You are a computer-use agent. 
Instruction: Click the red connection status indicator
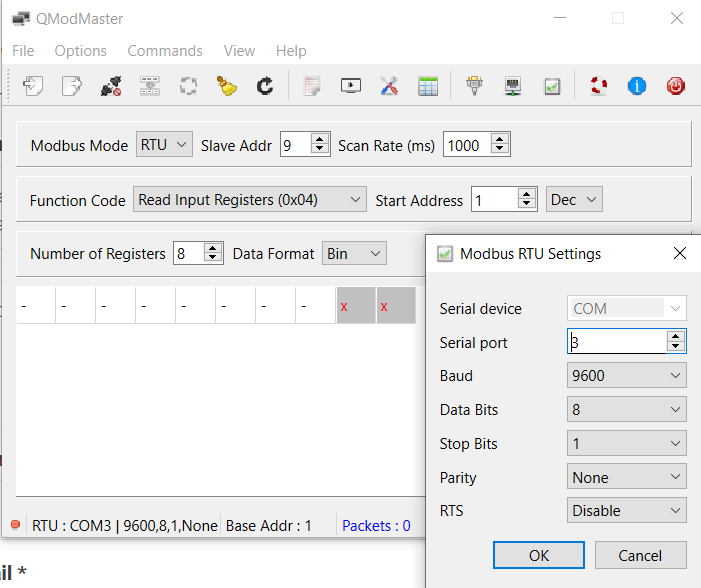tap(16, 524)
